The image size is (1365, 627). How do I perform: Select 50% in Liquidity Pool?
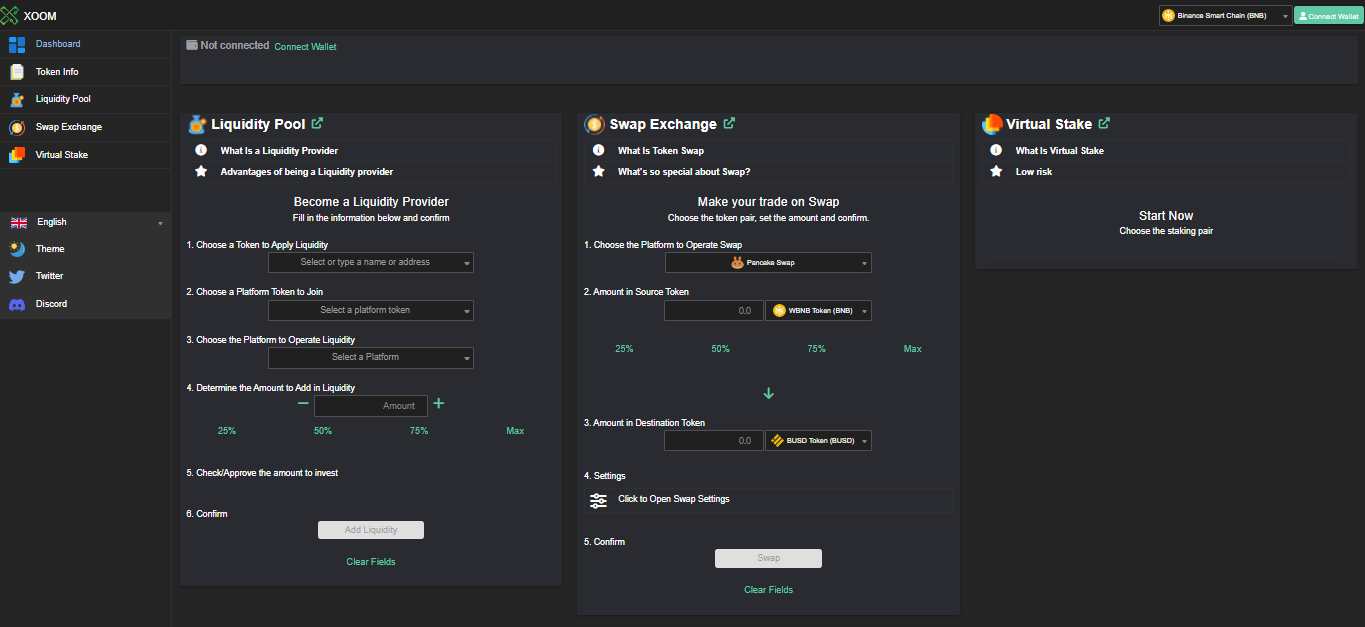pos(323,431)
